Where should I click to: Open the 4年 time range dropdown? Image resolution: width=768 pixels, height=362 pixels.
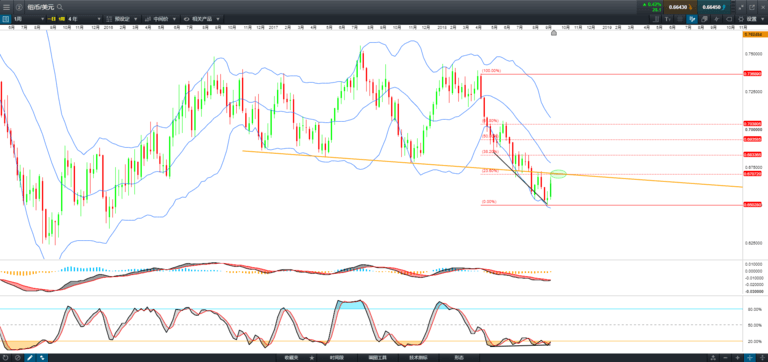click(x=84, y=19)
